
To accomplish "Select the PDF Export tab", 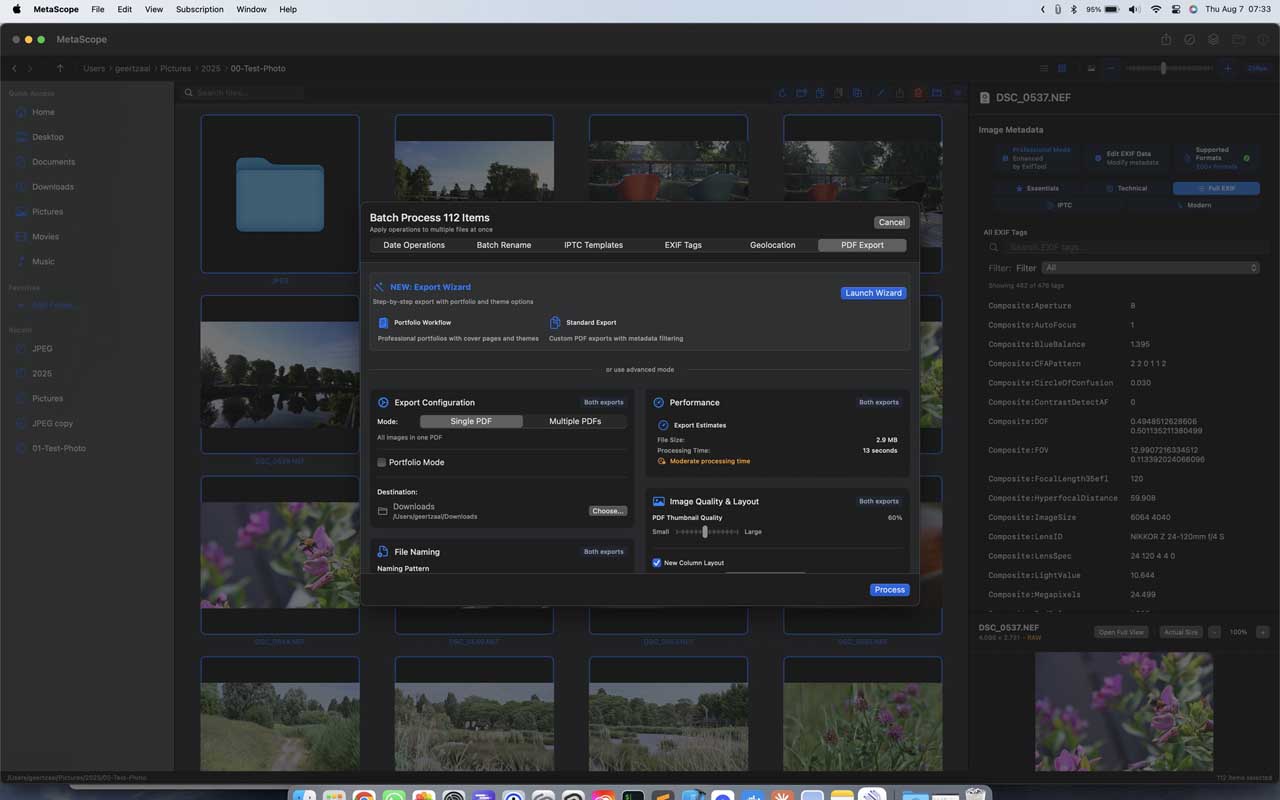I will [x=862, y=245].
